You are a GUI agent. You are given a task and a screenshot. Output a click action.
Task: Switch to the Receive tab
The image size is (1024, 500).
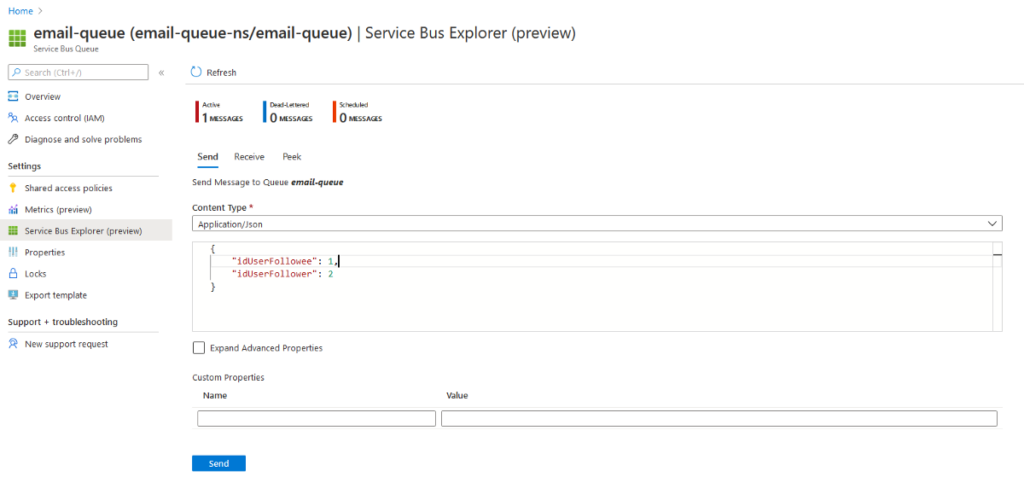[249, 157]
